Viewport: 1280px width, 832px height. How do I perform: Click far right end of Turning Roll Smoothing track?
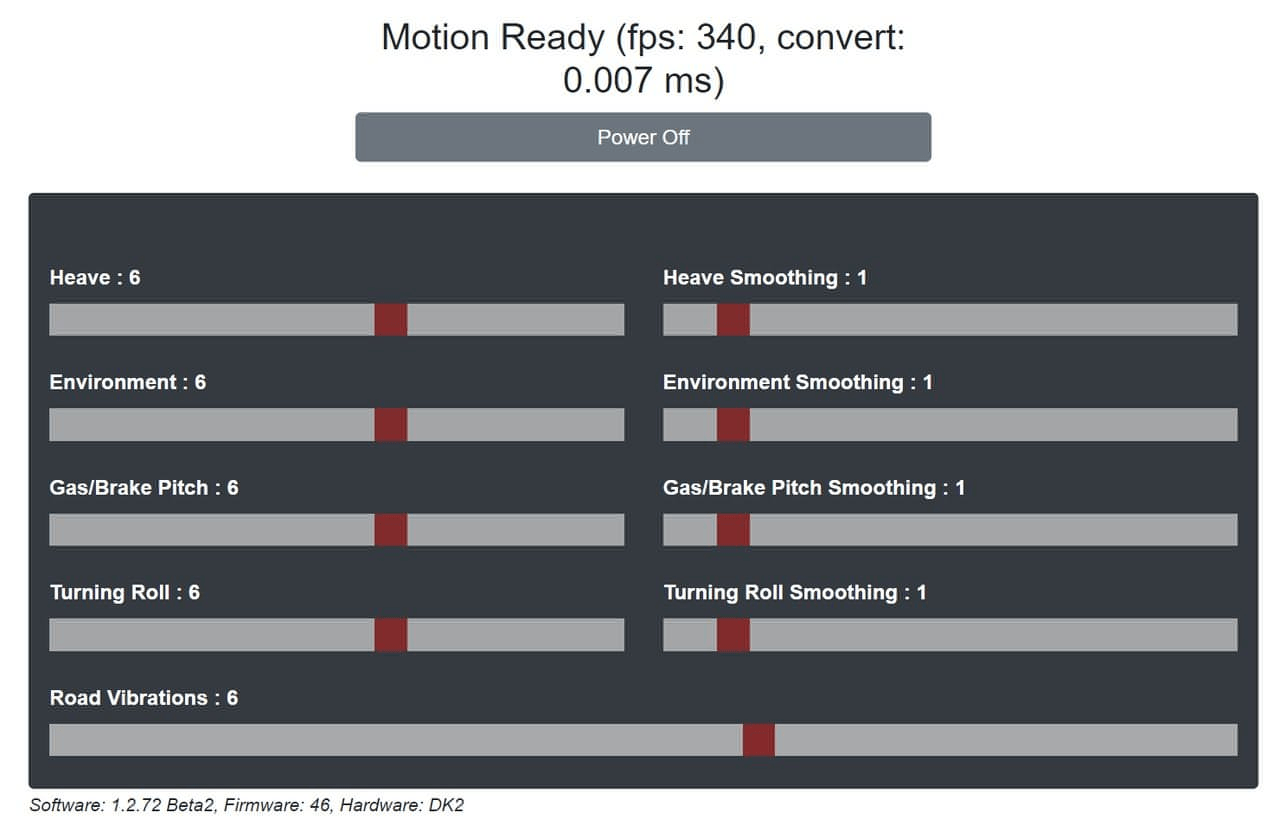[x=1231, y=635]
